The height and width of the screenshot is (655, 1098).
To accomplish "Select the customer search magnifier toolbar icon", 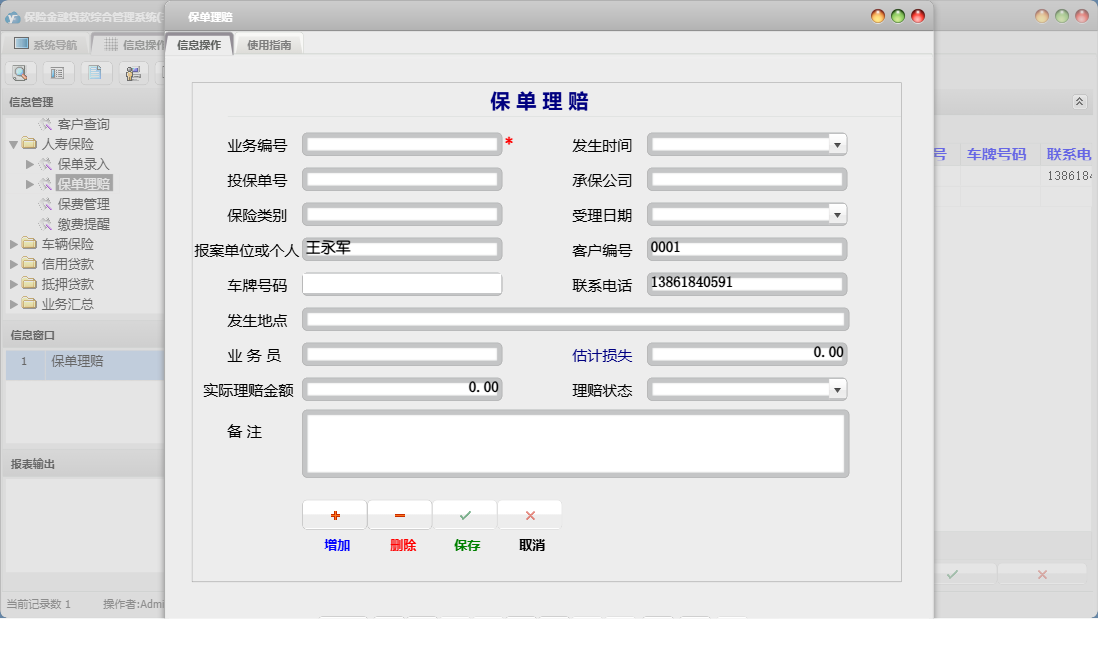I will 20,72.
